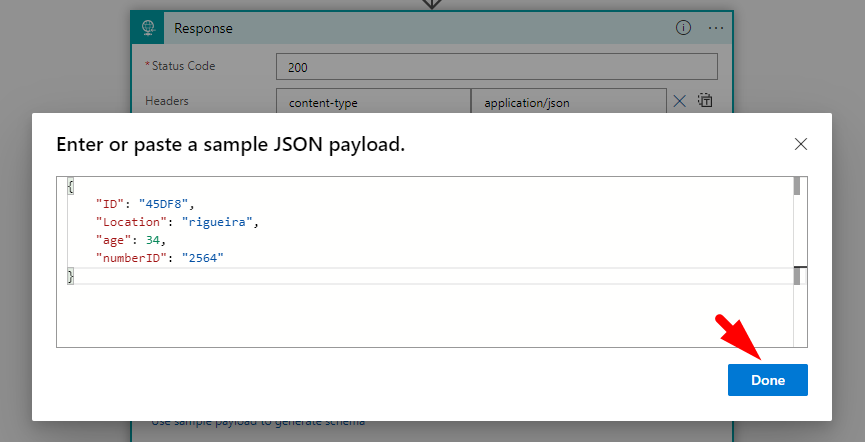
Task: Click the dialog heading text
Action: point(231,144)
